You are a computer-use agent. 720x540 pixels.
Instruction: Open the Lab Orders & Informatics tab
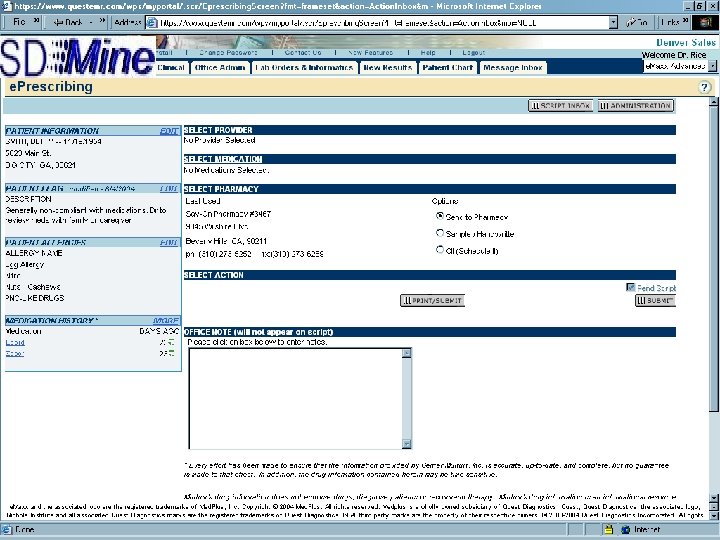click(x=304, y=68)
